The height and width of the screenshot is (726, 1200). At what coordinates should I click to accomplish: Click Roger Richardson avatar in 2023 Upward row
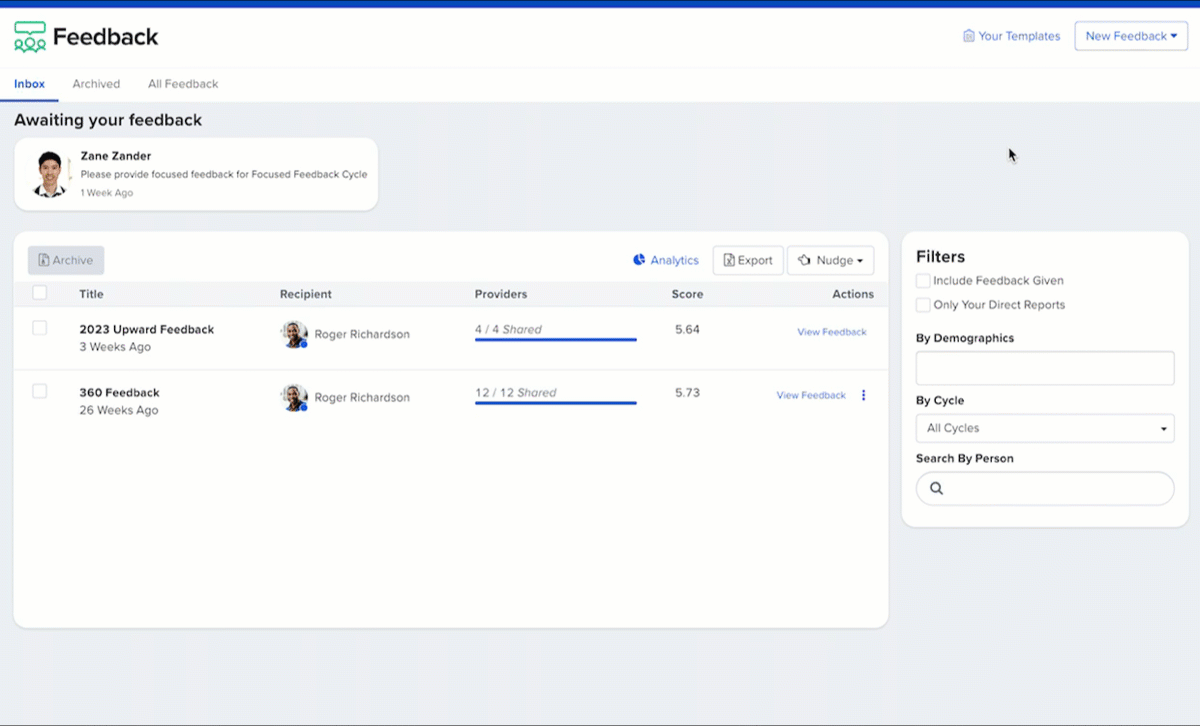coord(294,334)
